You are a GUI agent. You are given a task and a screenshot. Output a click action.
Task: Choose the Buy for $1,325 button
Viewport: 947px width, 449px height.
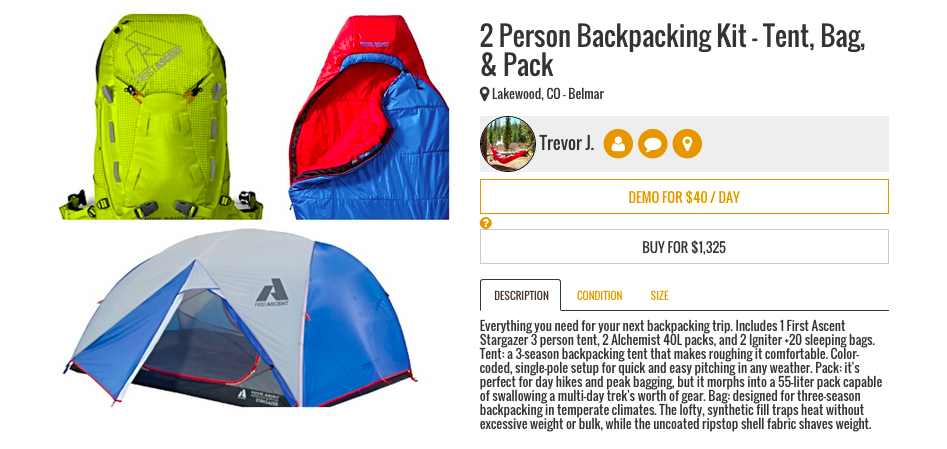684,247
